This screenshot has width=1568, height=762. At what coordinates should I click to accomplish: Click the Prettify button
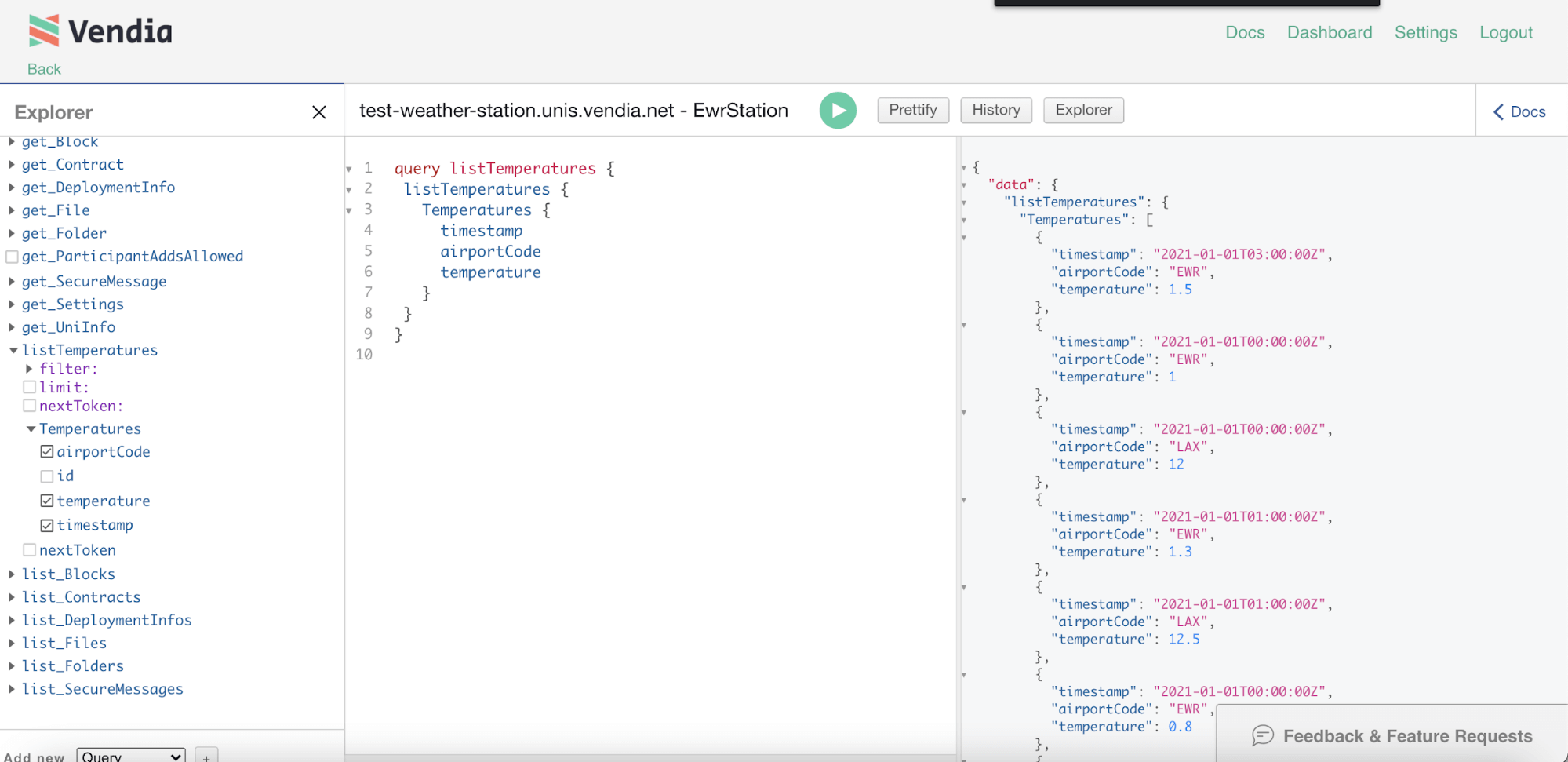(913, 110)
